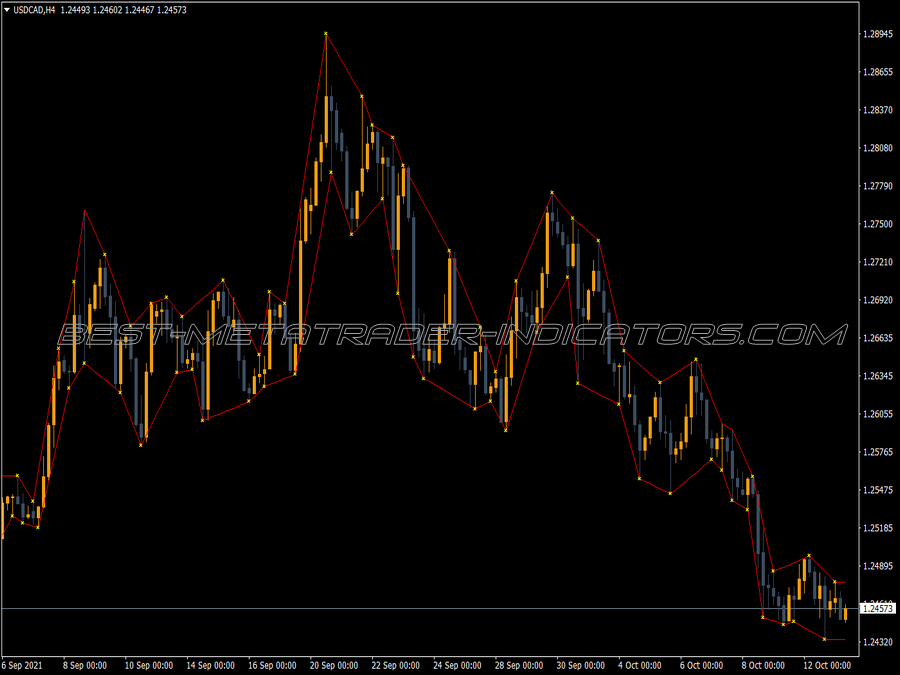This screenshot has height=675, width=900.
Task: Click the highest peak marker near 1.28945
Action: (x=326, y=34)
